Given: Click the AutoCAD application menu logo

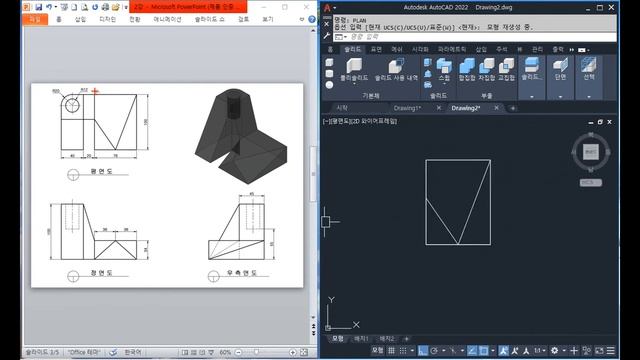Looking at the screenshot, I should [327, 8].
